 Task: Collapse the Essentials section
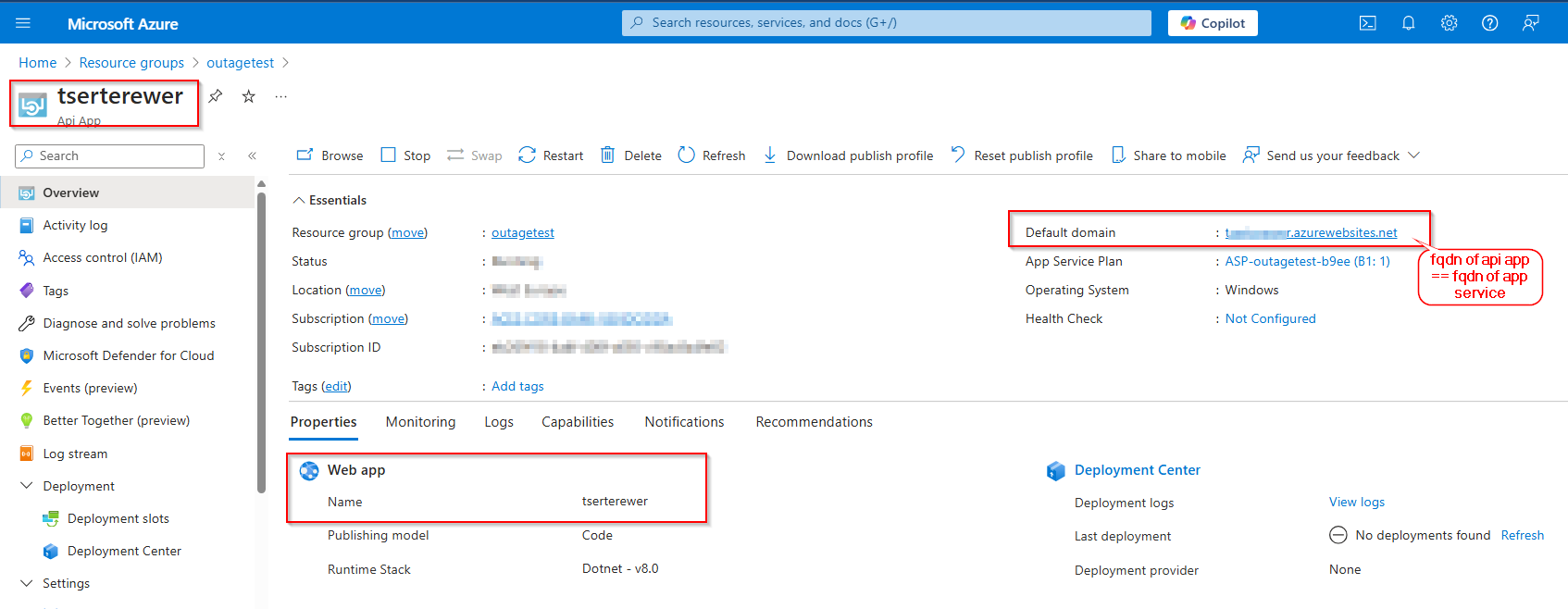coord(330,200)
